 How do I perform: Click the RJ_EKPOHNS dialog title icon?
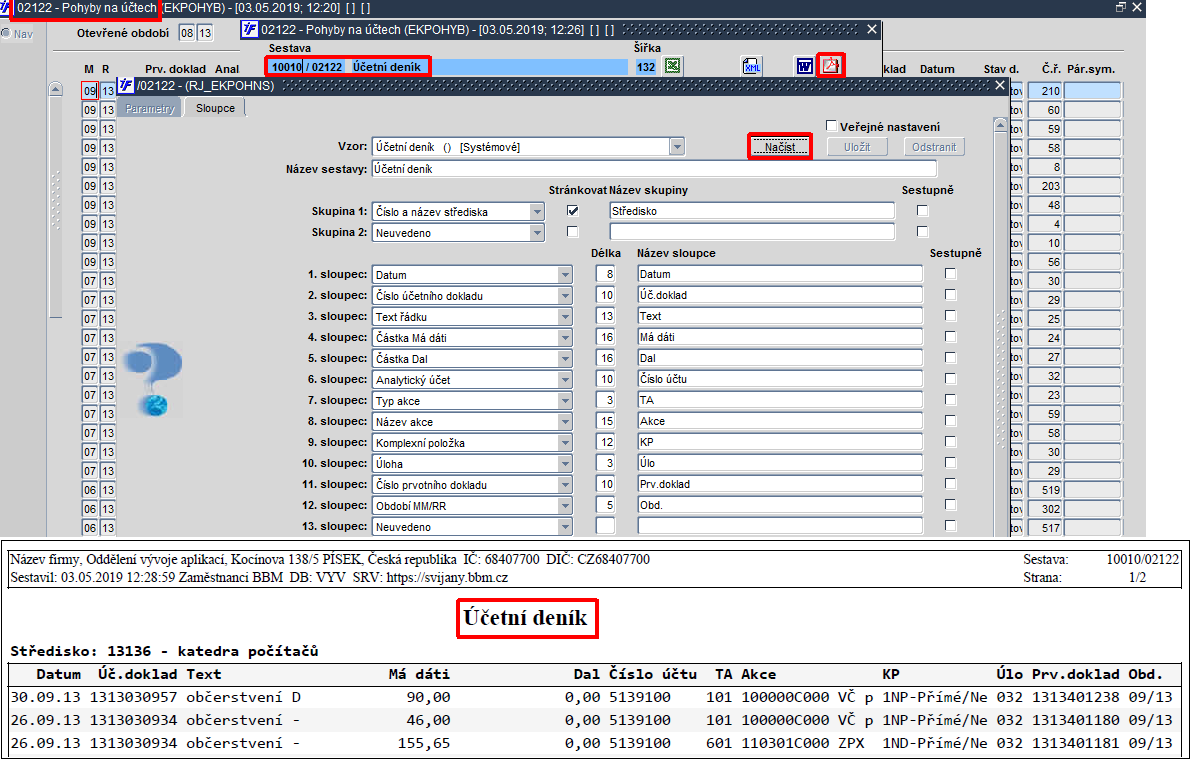tap(126, 85)
